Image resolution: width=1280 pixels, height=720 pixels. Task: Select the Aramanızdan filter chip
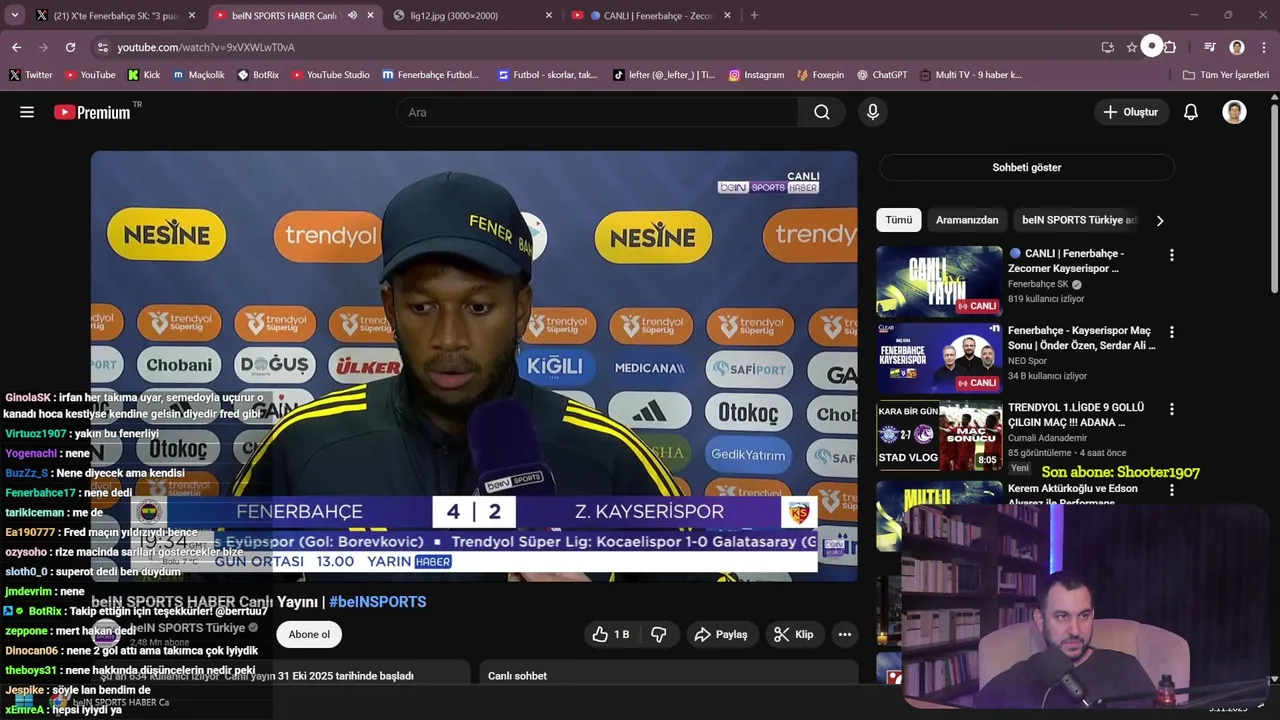click(x=967, y=220)
